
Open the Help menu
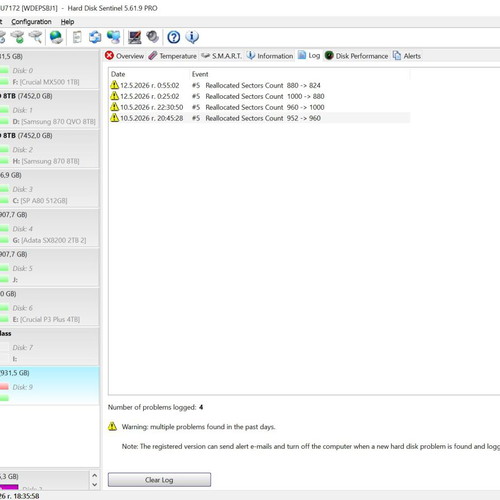click(x=67, y=22)
